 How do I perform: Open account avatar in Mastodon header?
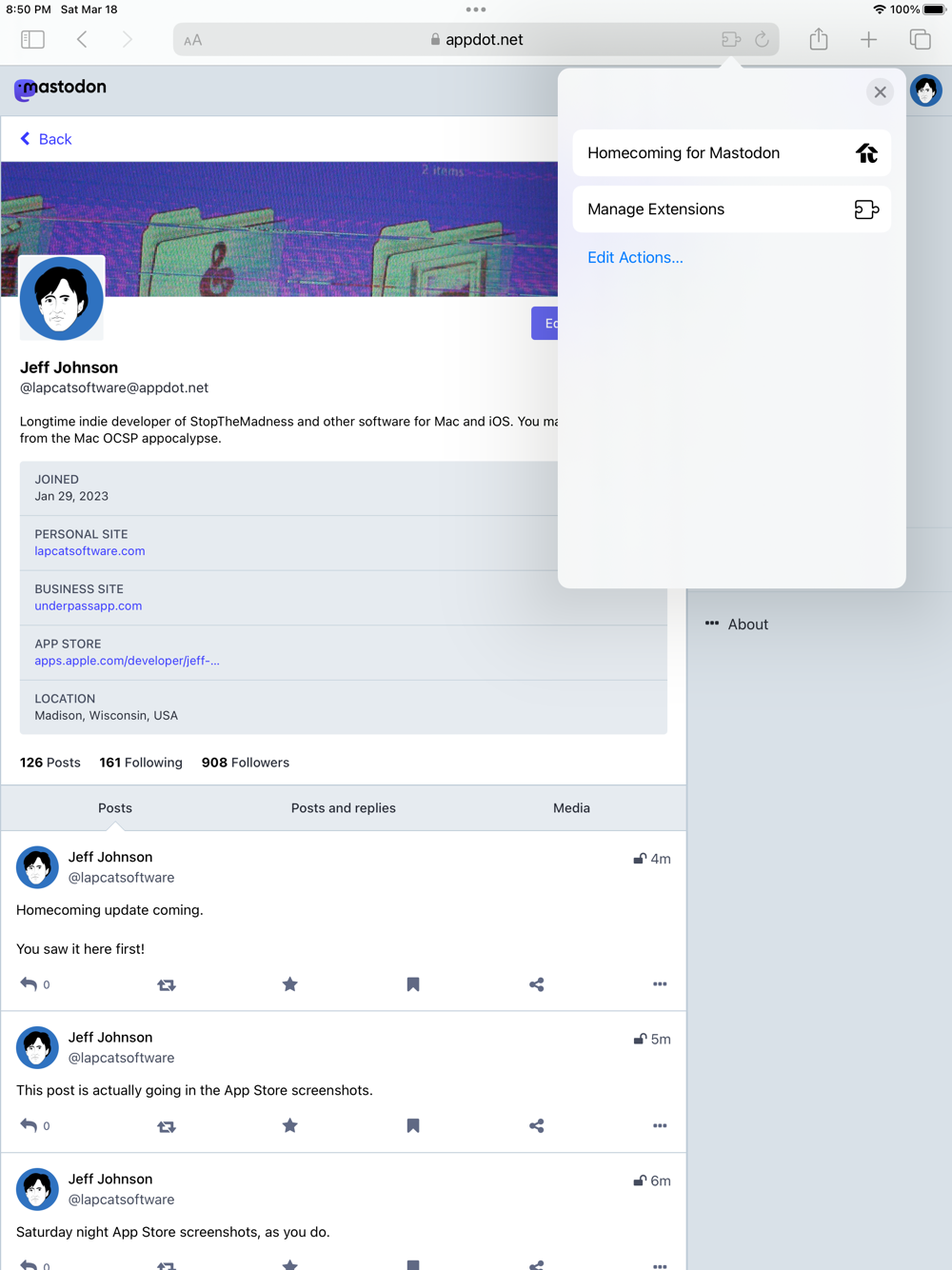click(x=926, y=90)
